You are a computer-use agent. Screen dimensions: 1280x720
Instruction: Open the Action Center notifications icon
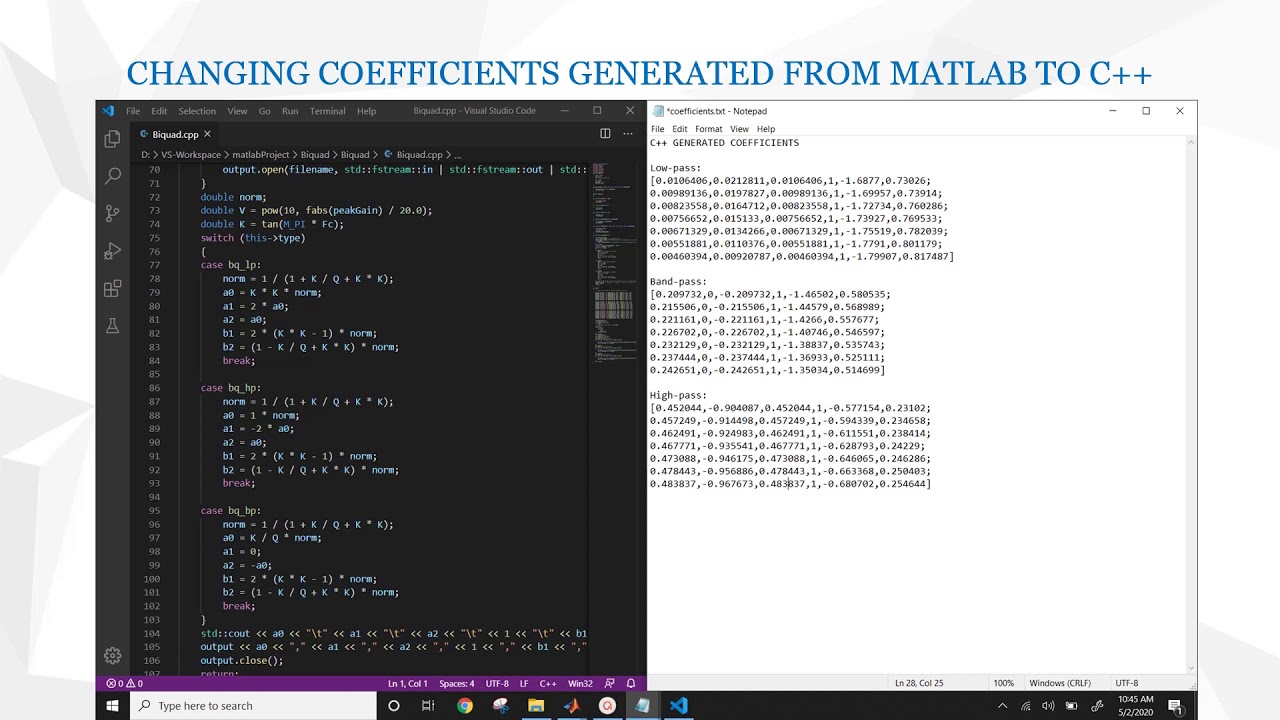click(x=1175, y=705)
